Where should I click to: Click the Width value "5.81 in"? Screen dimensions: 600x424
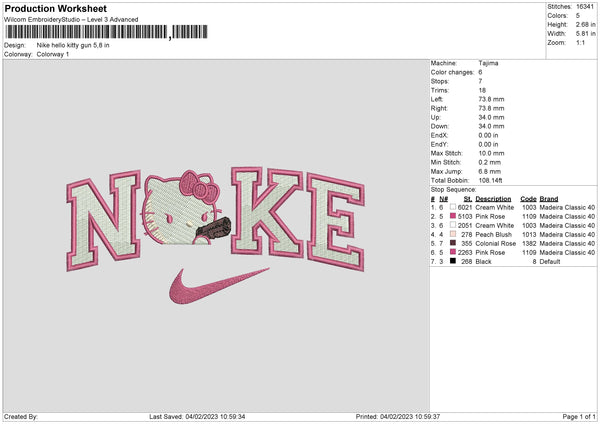click(x=585, y=34)
